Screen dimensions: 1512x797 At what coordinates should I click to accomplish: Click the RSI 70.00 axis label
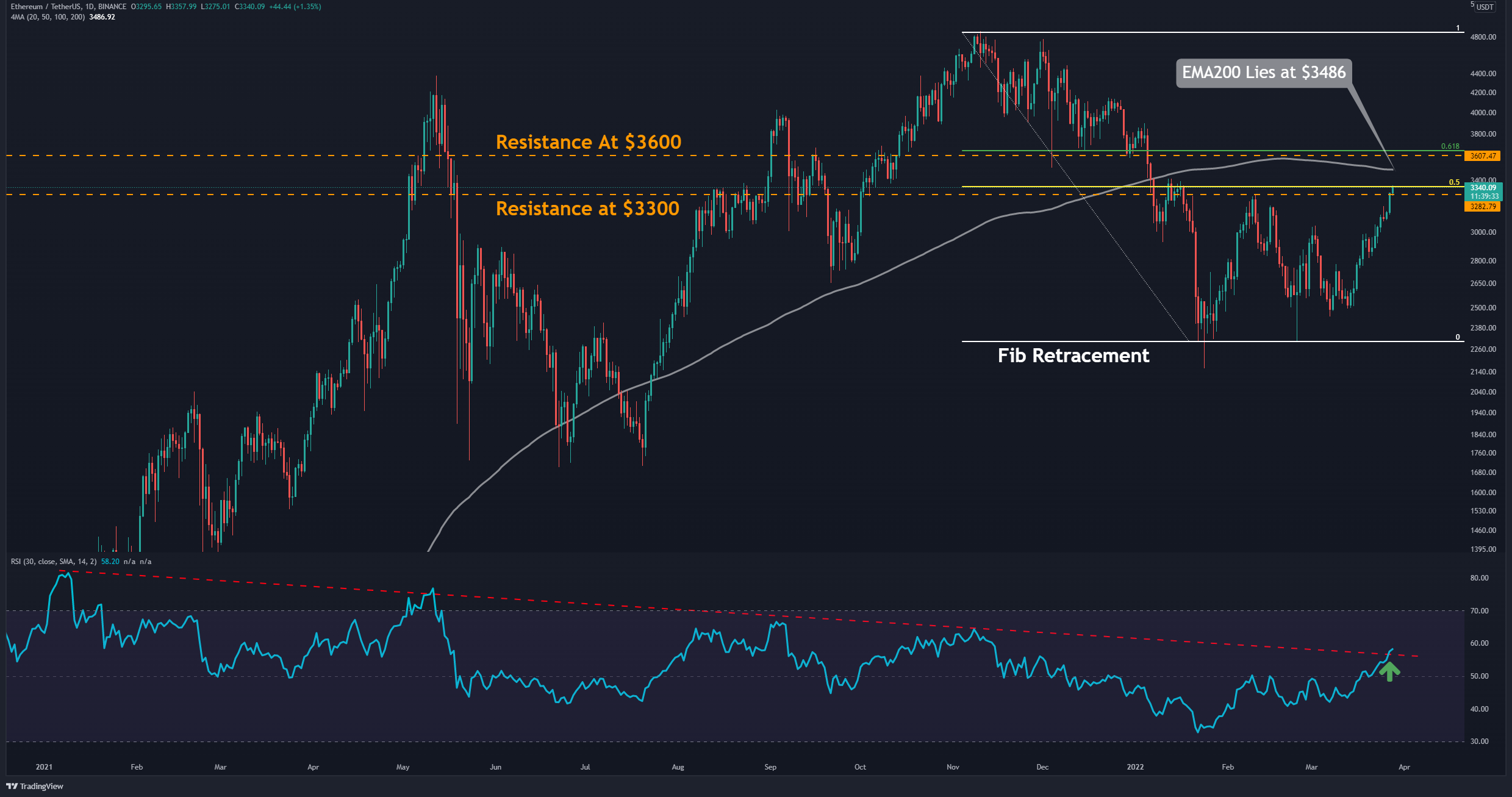coord(1480,611)
